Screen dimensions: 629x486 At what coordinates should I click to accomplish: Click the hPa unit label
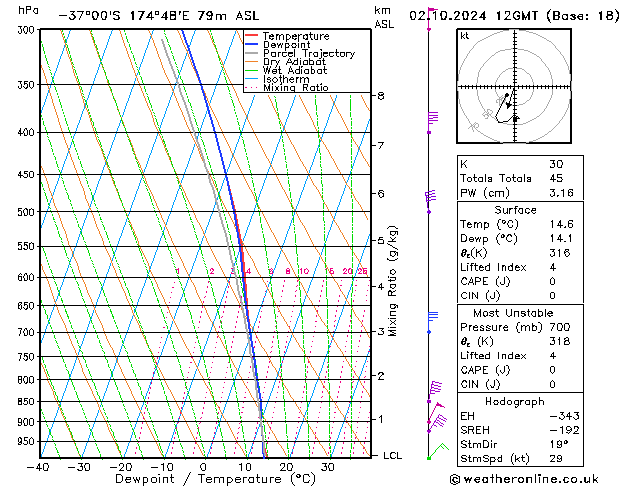click(28, 10)
